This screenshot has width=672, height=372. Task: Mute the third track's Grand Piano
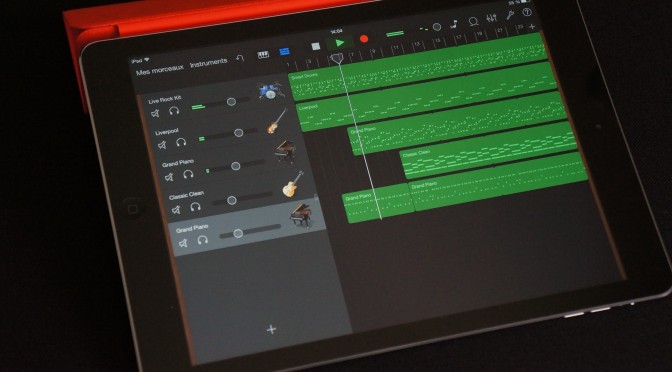169,177
